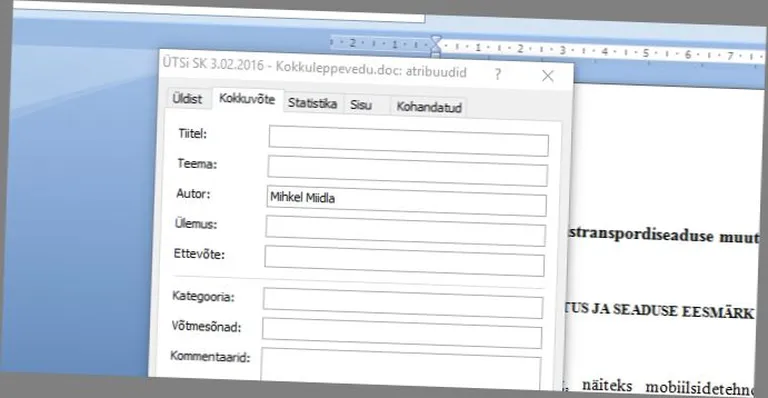Focus the Võtmesõnad field

(402, 333)
